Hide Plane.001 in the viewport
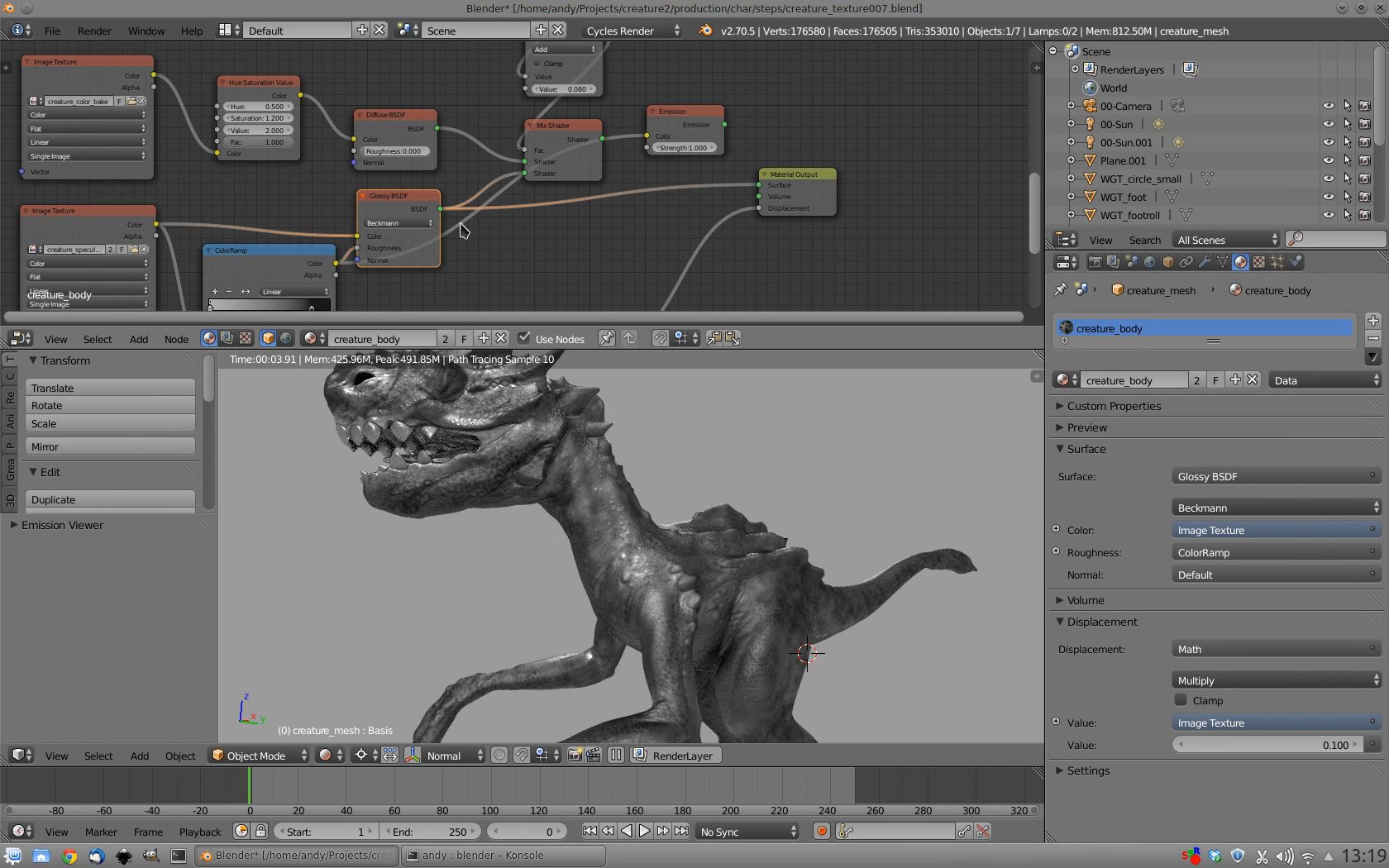The width and height of the screenshot is (1389, 868). [1329, 160]
